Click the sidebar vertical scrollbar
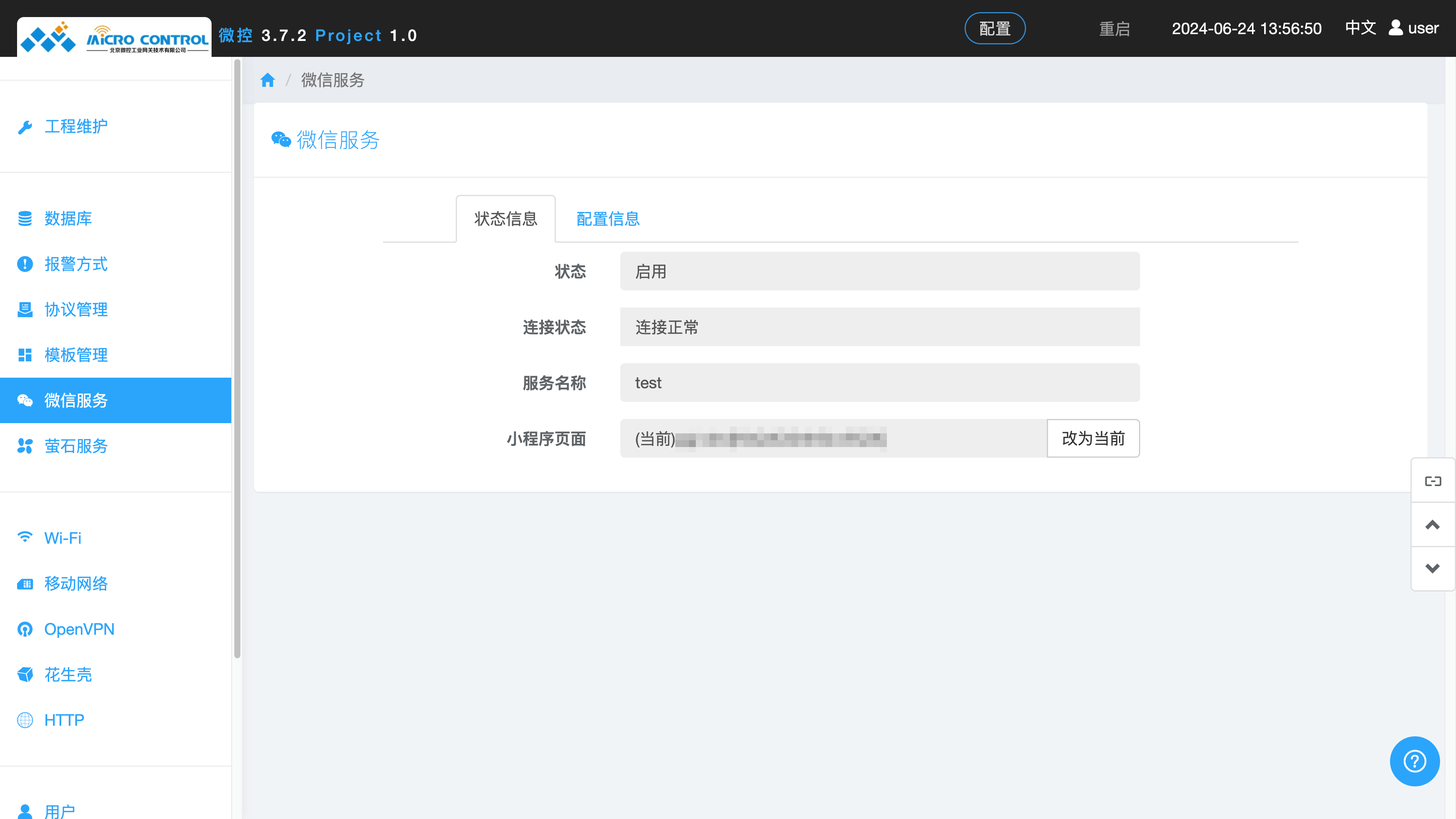 click(x=237, y=359)
